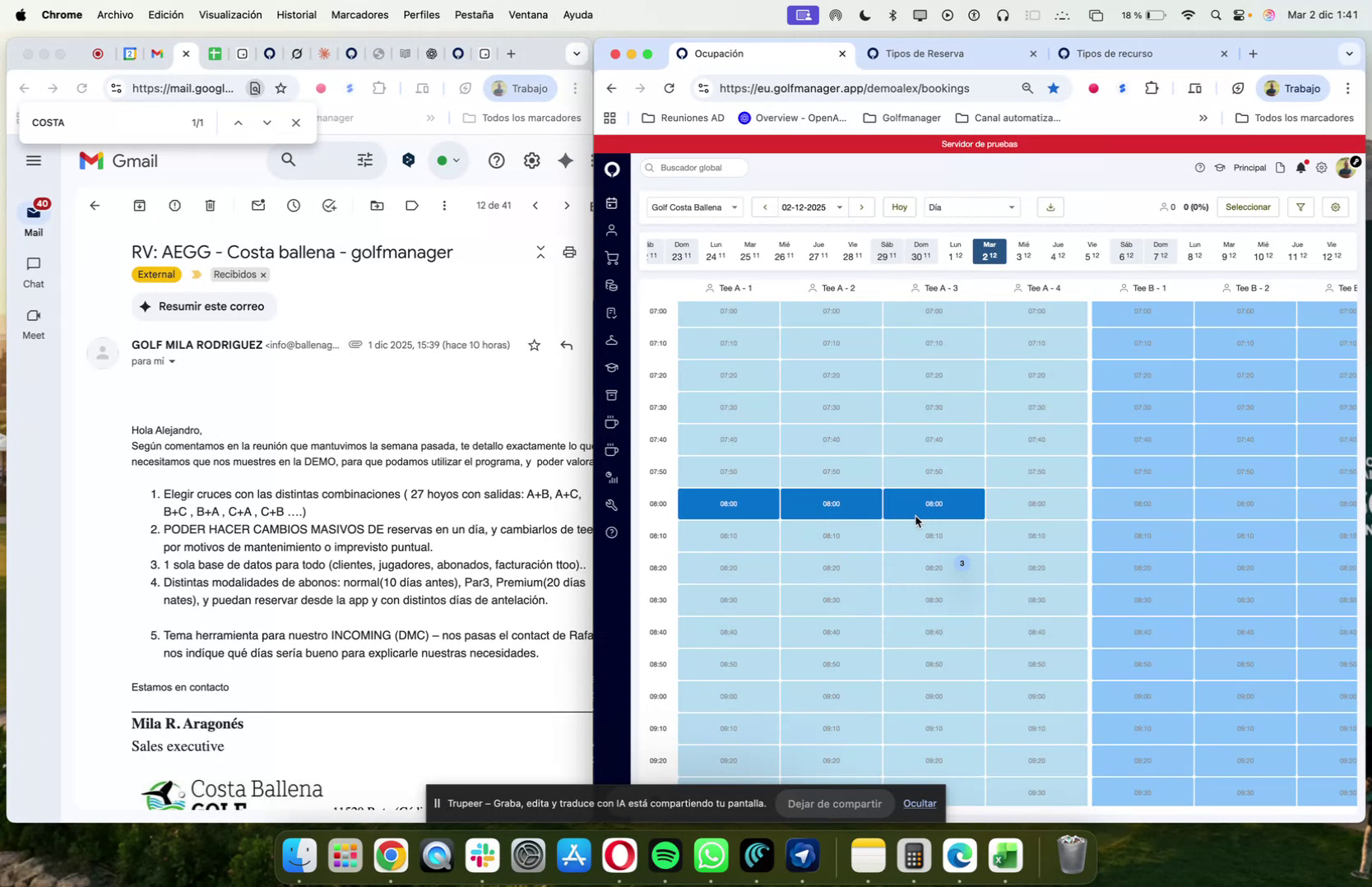Open the bookings calendar icon in Golfmanager sidebar
Viewport: 1372px width, 887px height.
coord(612,202)
